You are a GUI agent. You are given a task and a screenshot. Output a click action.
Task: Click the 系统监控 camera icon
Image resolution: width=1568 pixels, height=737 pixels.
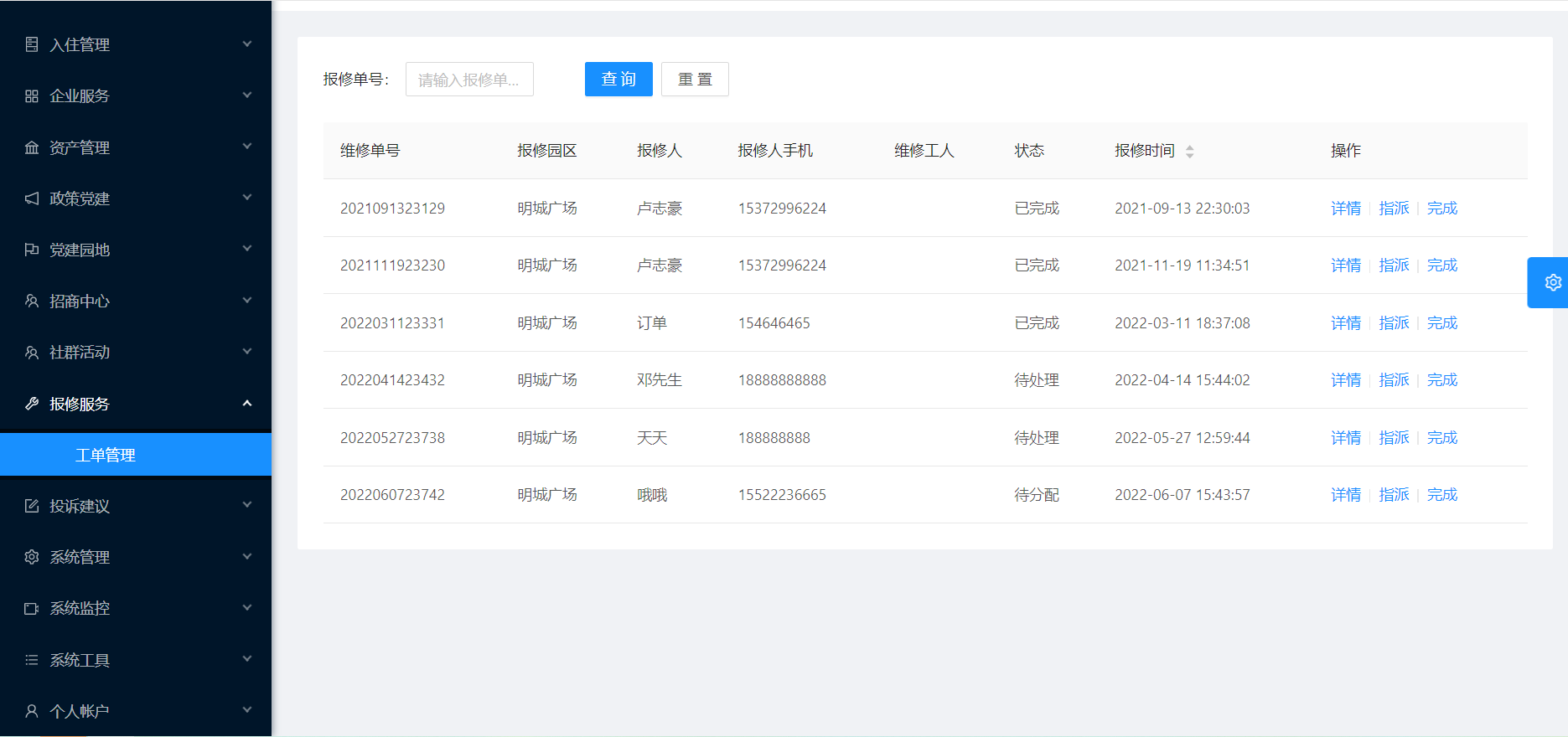[32, 609]
